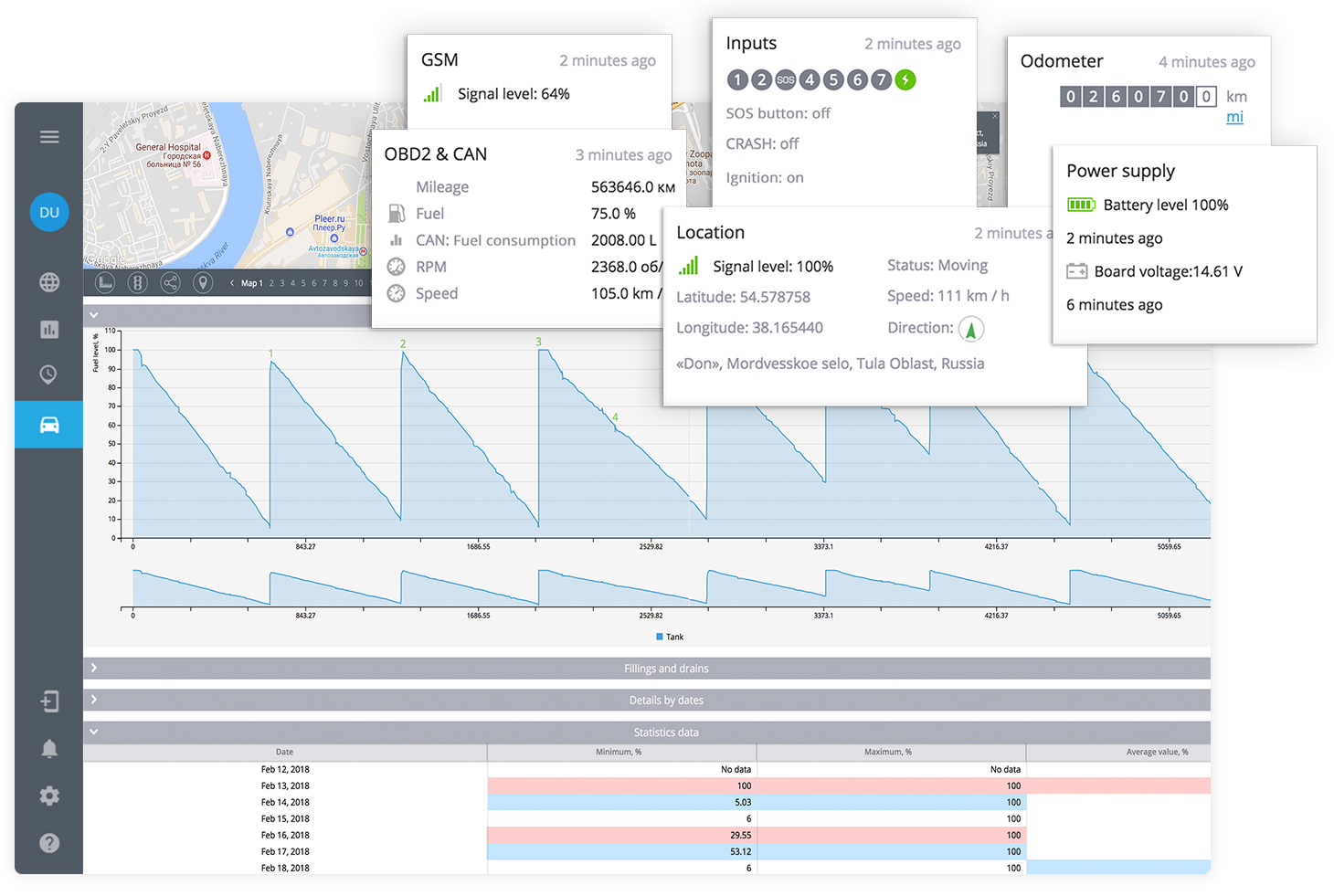
Task: Click input 4 indicator in Inputs panel
Action: pos(810,80)
